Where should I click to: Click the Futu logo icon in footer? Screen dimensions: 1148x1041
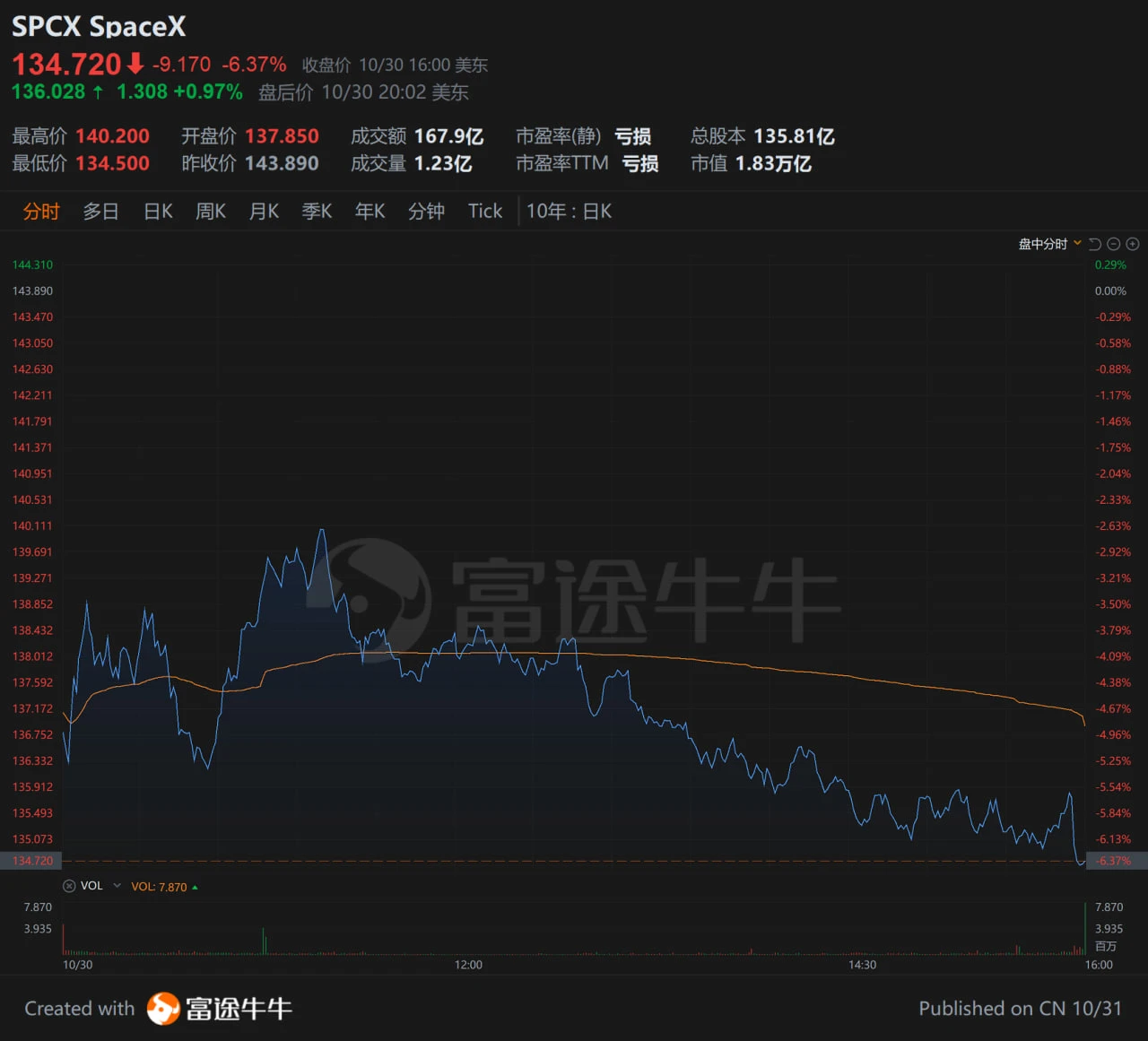tap(163, 1009)
